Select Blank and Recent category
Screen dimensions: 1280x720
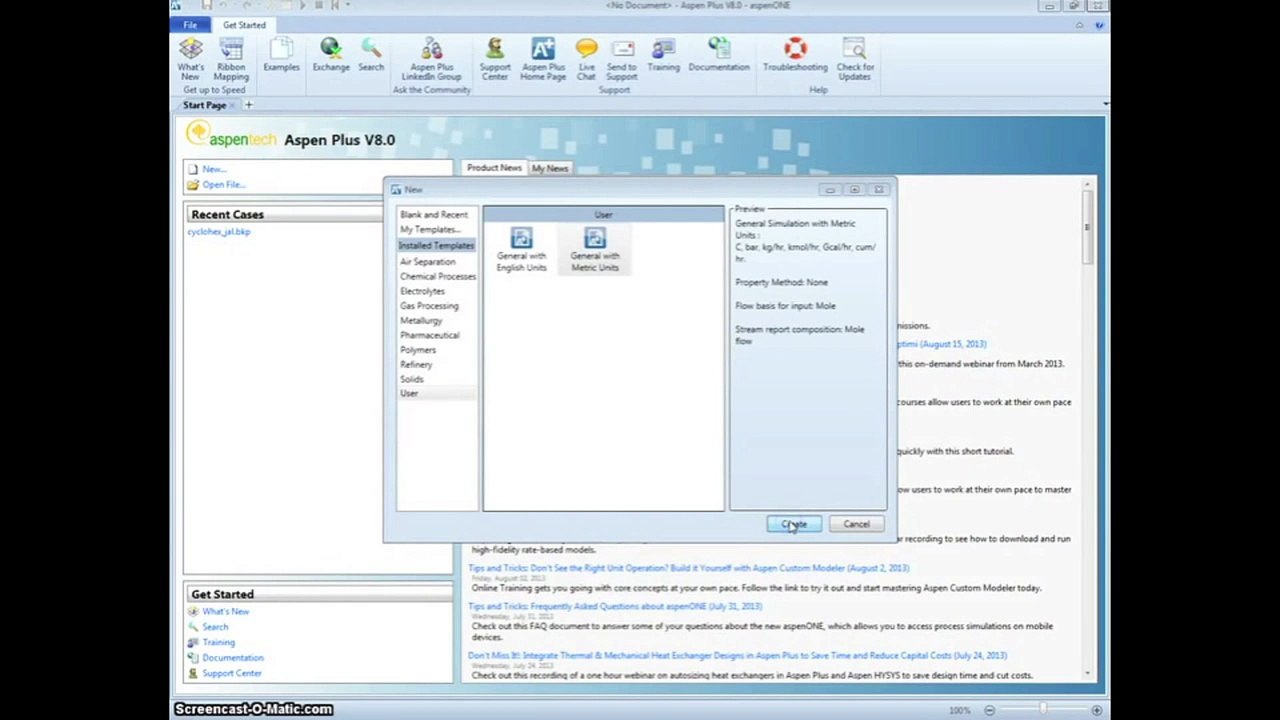(x=433, y=215)
